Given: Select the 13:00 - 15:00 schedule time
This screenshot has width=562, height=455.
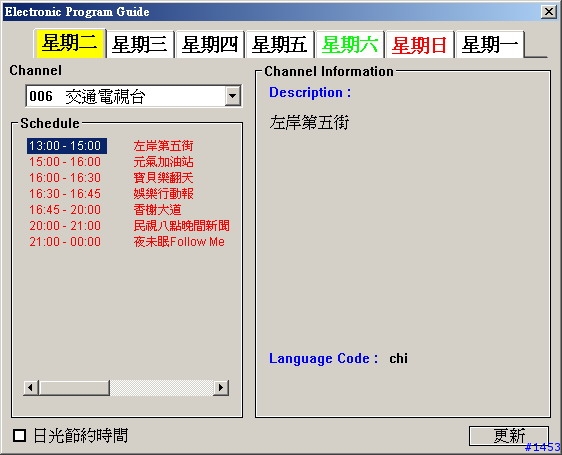Looking at the screenshot, I should (67, 146).
